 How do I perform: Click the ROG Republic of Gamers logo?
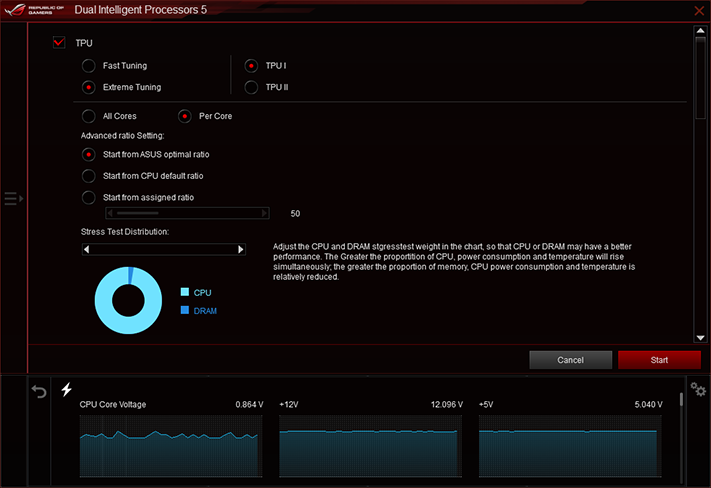(34, 10)
